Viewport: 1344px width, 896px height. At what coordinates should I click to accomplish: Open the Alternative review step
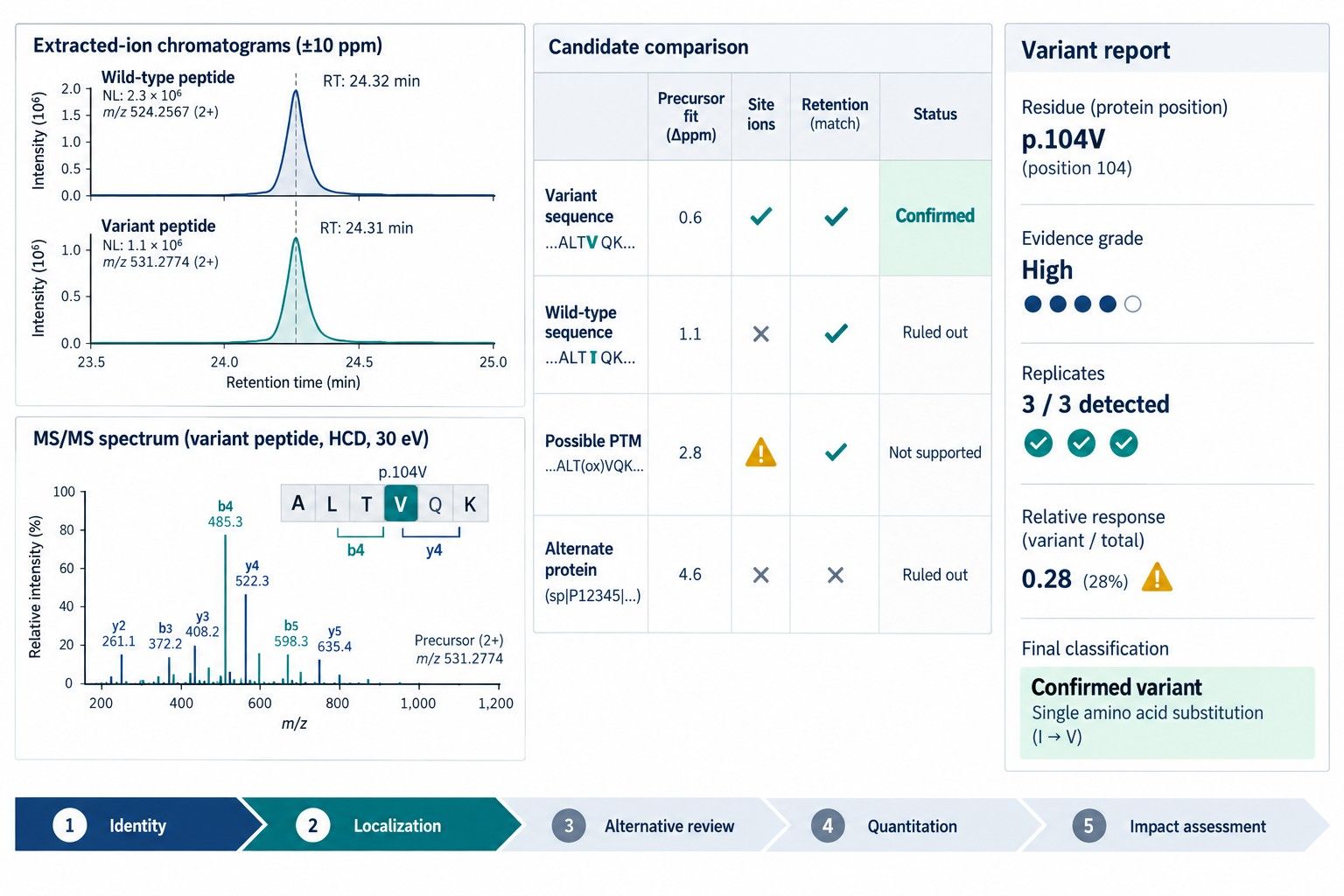tap(645, 825)
